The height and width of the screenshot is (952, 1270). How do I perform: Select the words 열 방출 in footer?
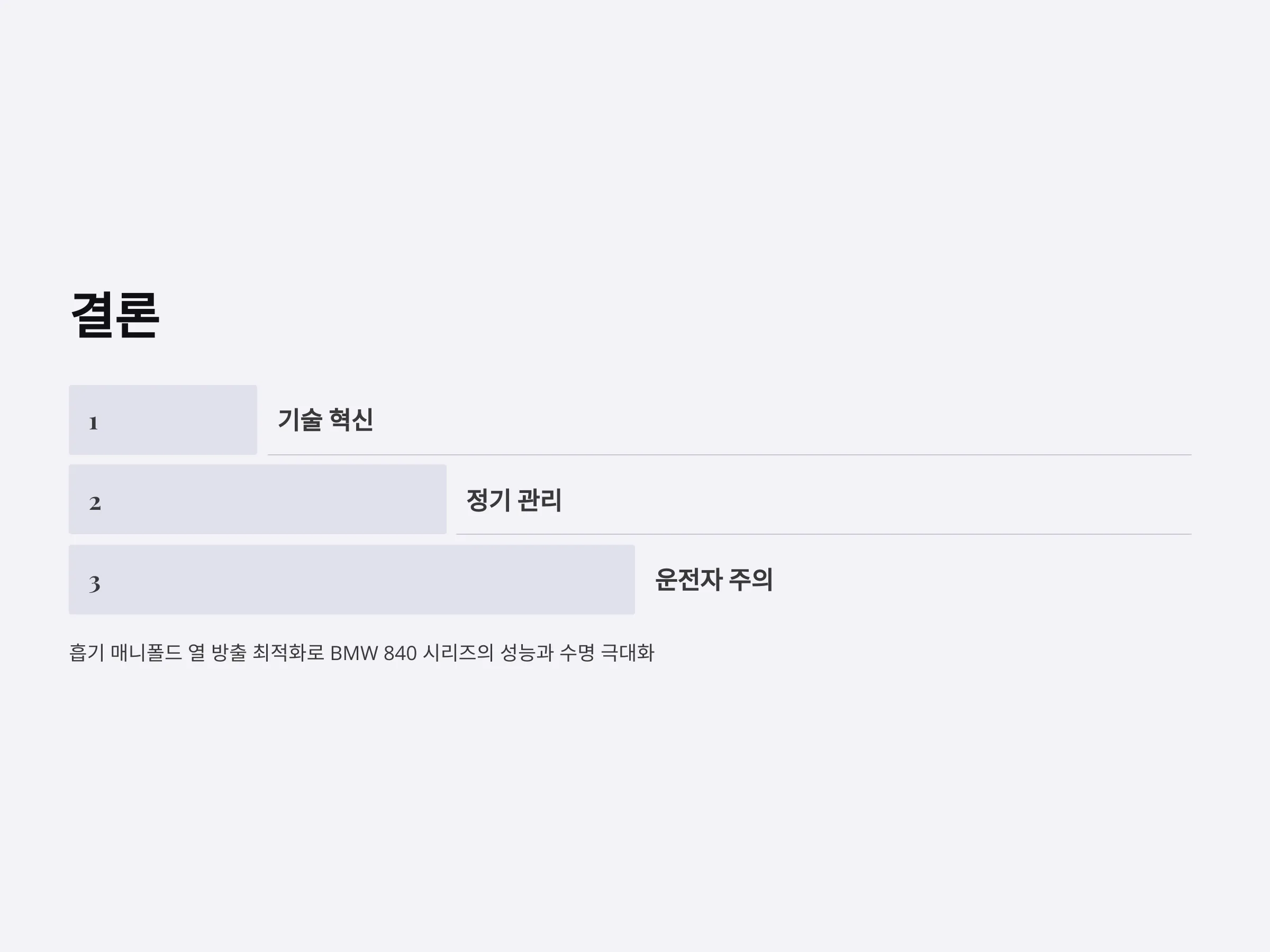pyautogui.click(x=217, y=653)
